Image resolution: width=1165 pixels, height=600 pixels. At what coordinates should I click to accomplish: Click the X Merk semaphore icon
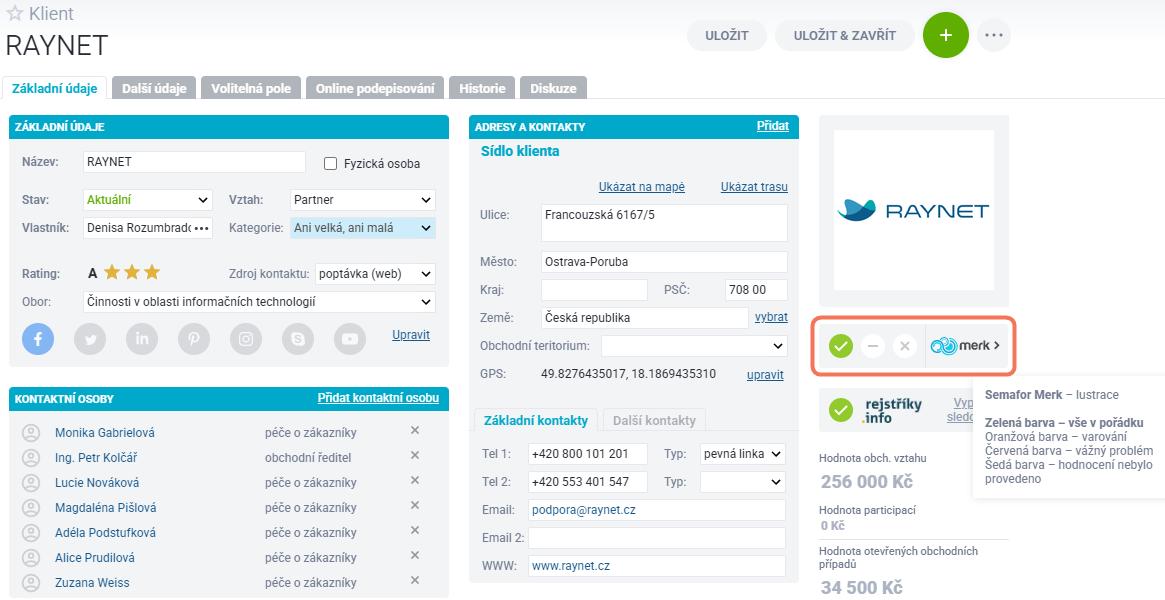click(904, 345)
